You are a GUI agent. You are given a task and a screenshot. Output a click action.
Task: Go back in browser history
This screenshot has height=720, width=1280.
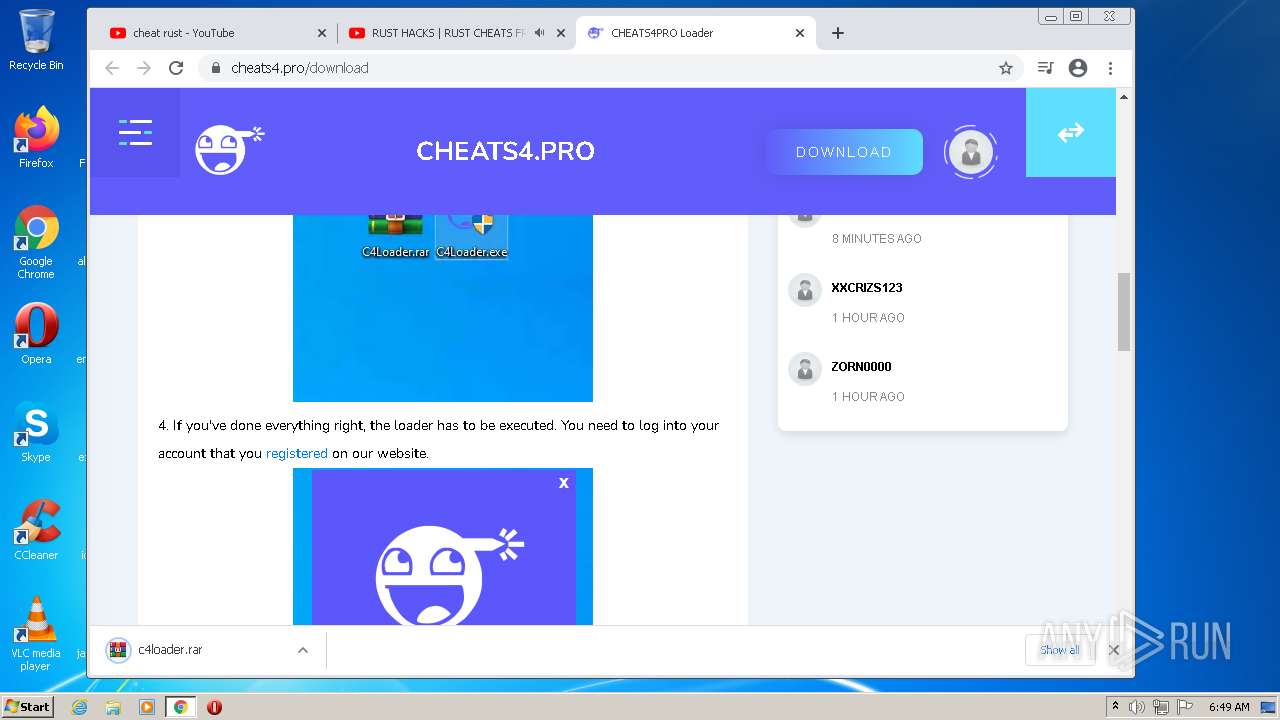112,68
